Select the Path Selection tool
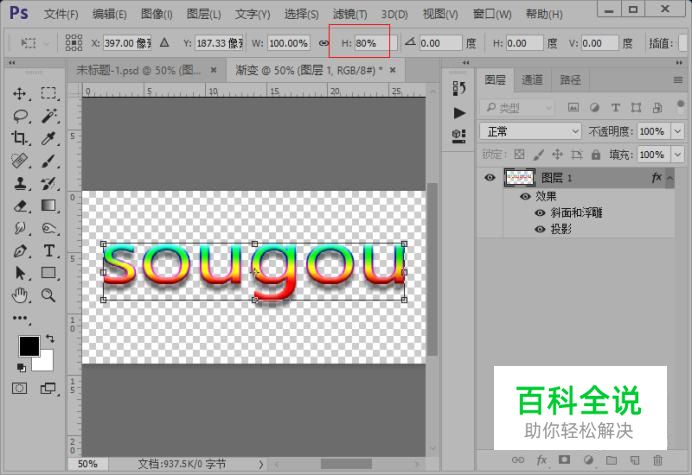The width and height of the screenshot is (692, 475). [x=20, y=273]
